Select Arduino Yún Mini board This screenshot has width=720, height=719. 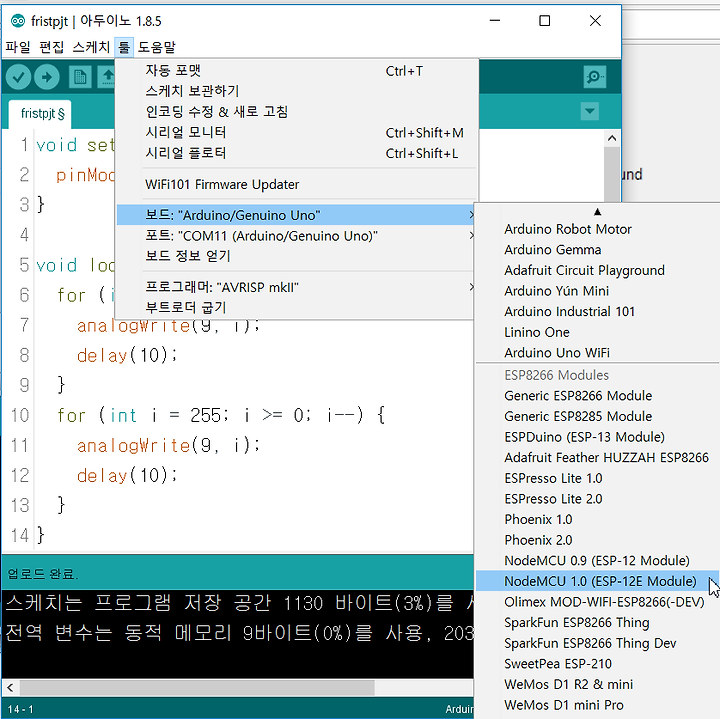click(598, 291)
